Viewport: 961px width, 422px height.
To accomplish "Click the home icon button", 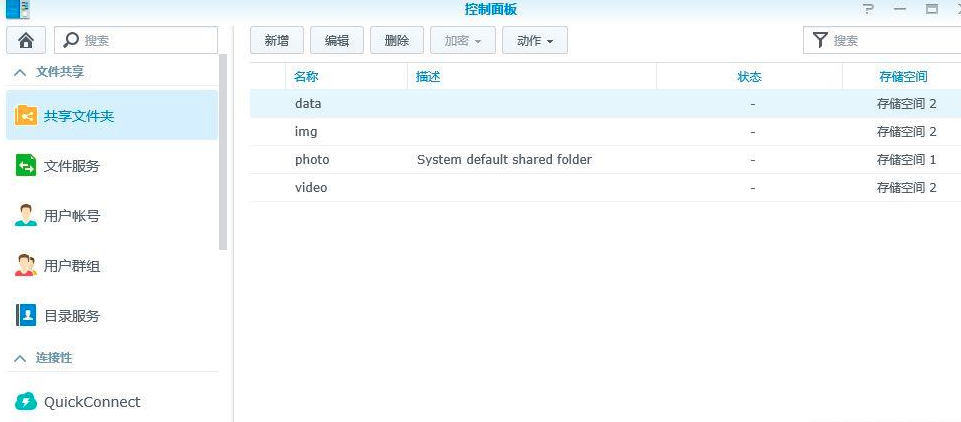I will [x=26, y=40].
